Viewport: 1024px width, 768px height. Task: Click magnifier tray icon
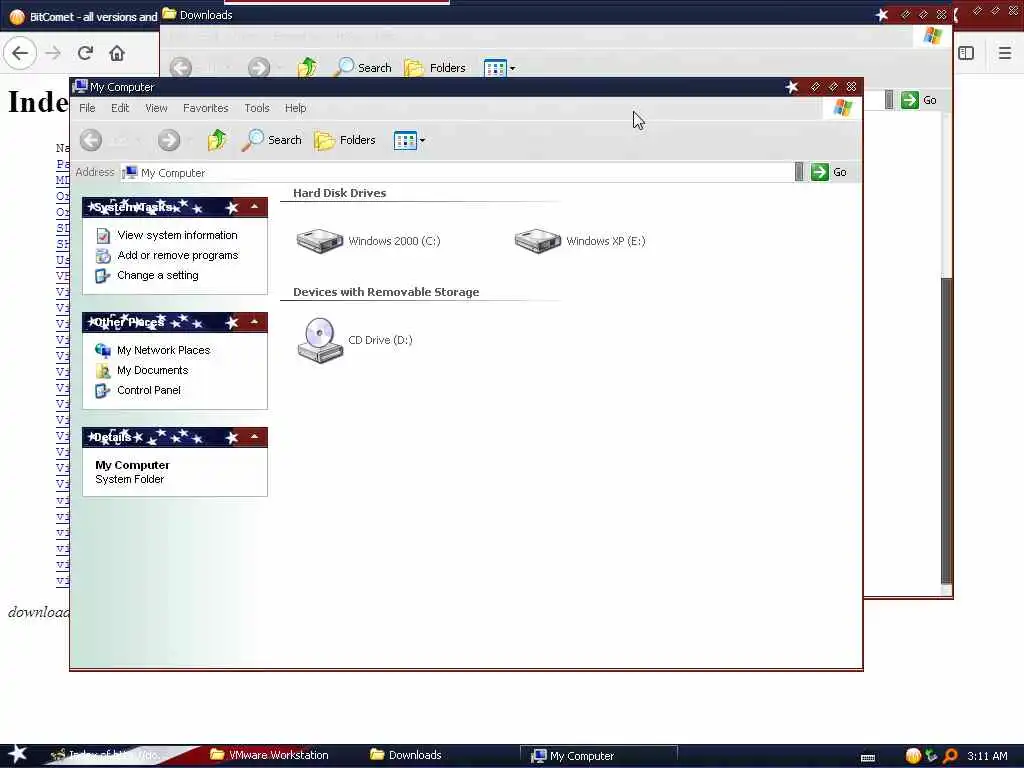(950, 756)
